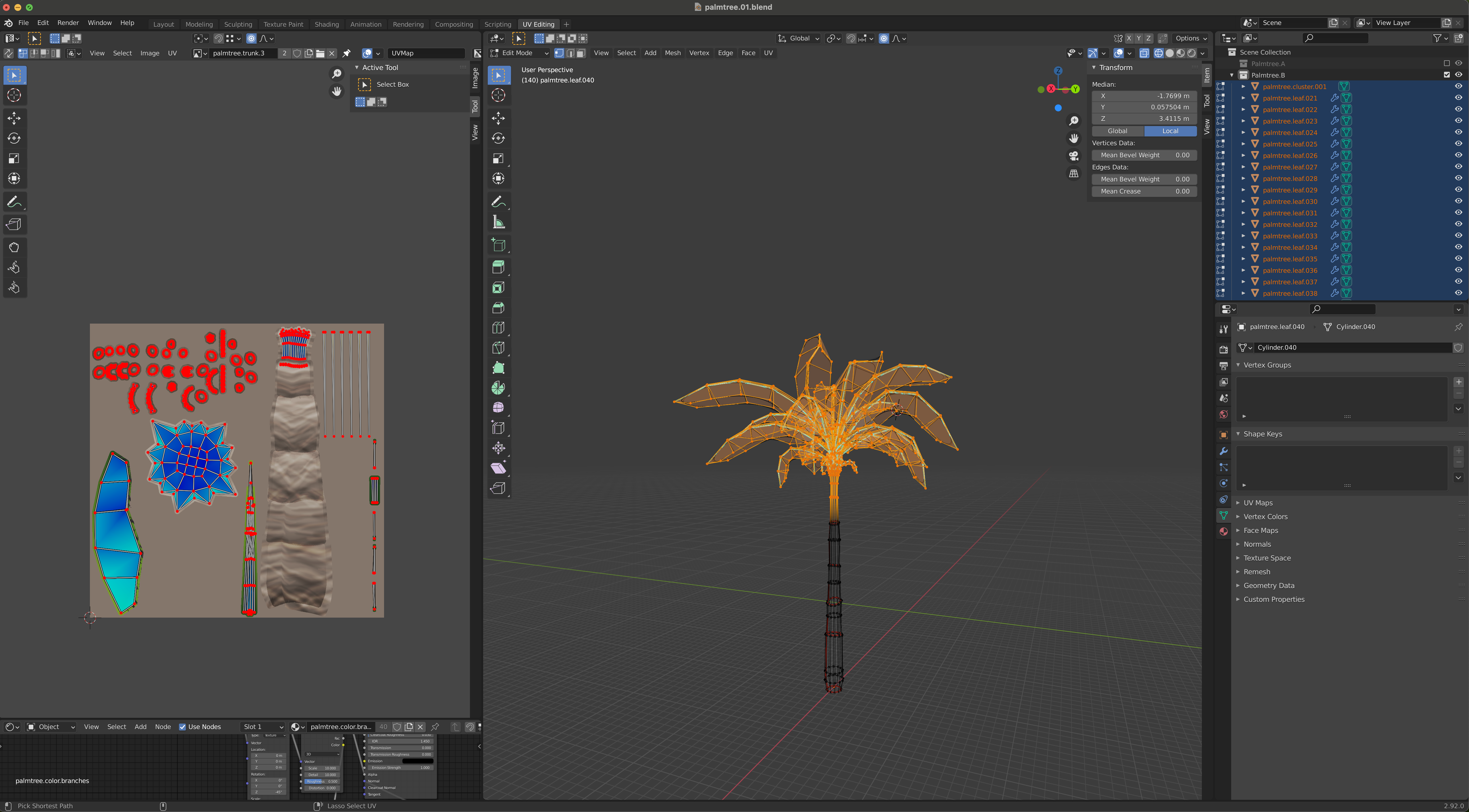
Task: Select the Measure tool in viewport toolbar
Action: 498,222
